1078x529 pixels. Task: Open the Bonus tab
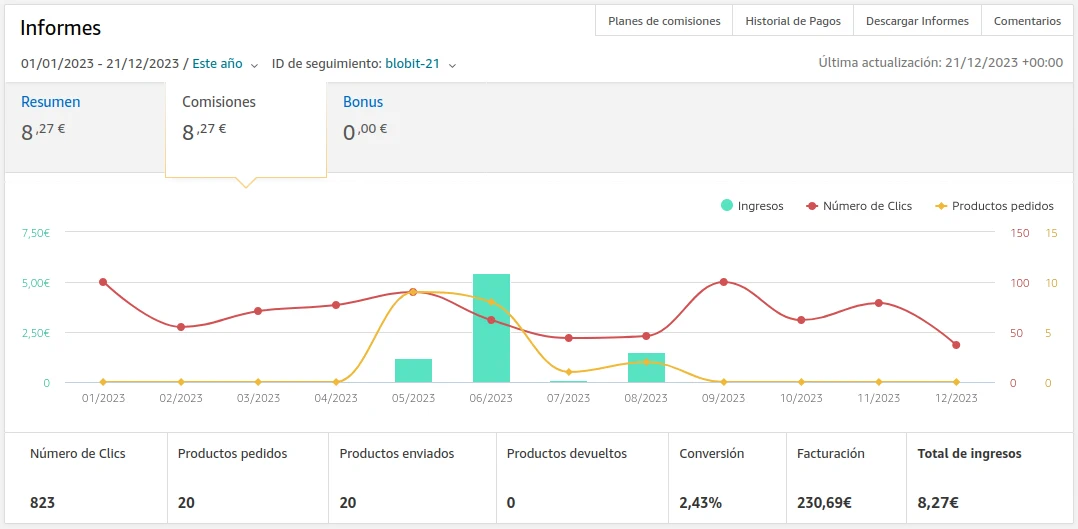363,102
